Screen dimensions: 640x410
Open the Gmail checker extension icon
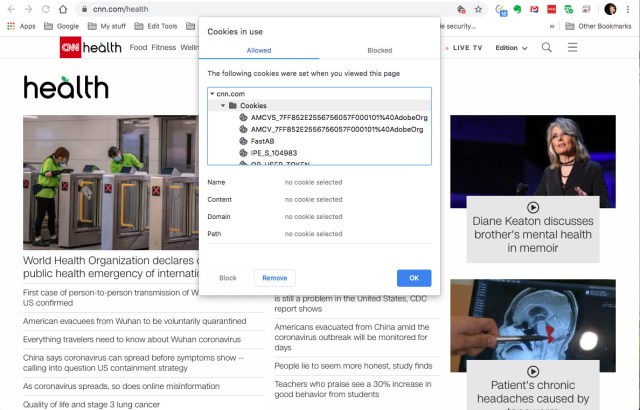pyautogui.click(x=534, y=9)
